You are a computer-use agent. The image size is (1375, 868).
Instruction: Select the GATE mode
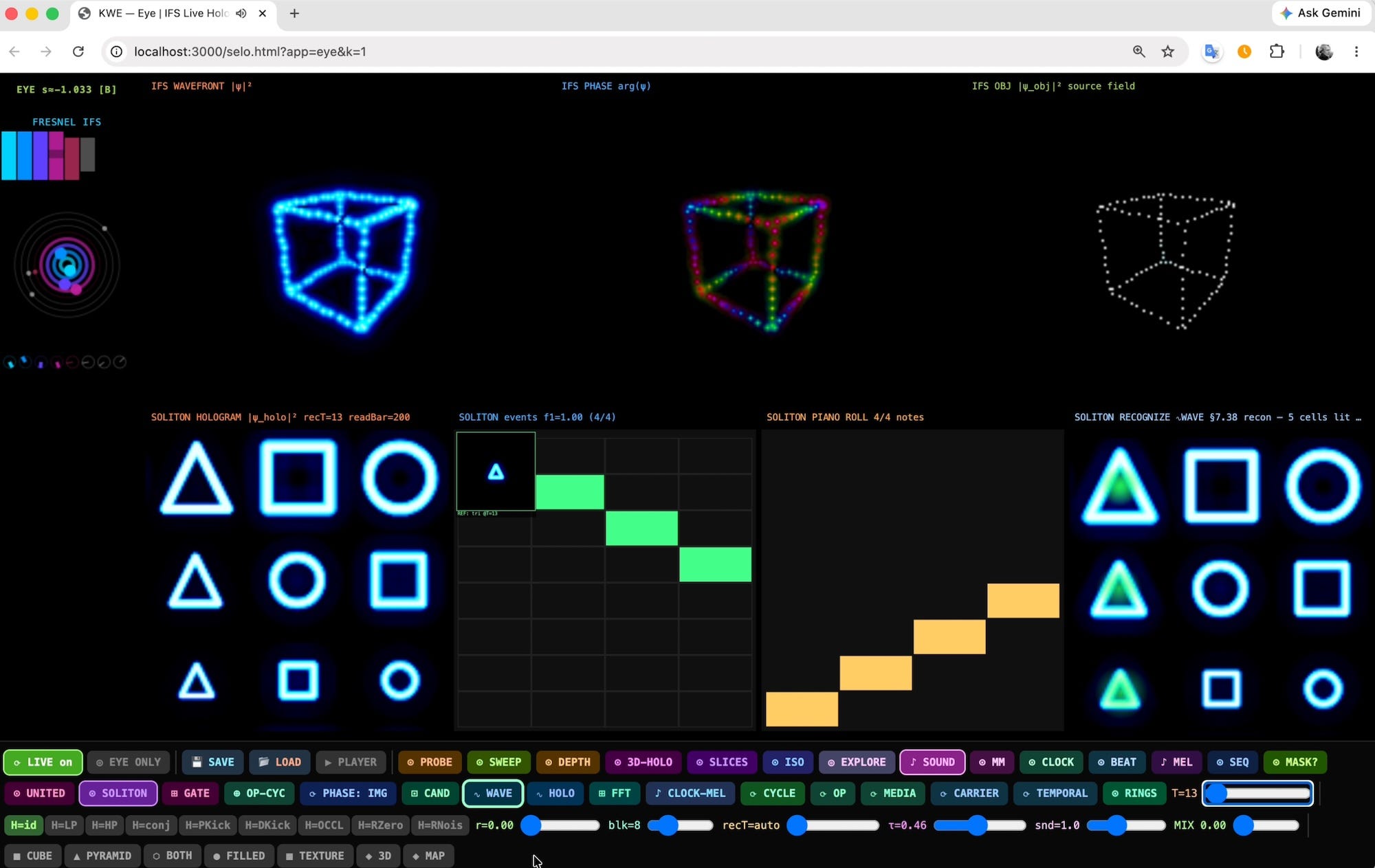[x=190, y=793]
